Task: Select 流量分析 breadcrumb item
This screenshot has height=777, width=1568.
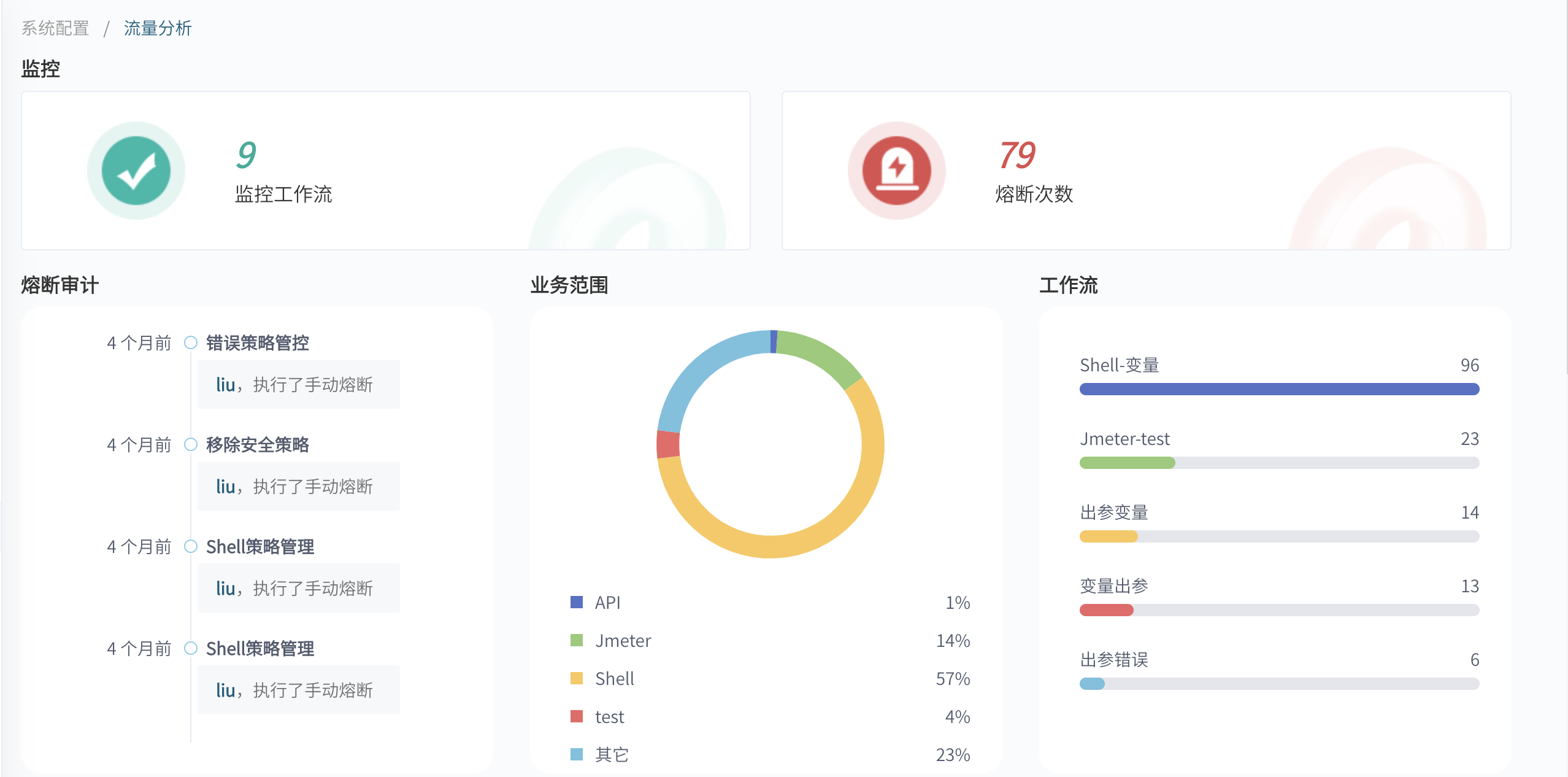Action: (158, 28)
